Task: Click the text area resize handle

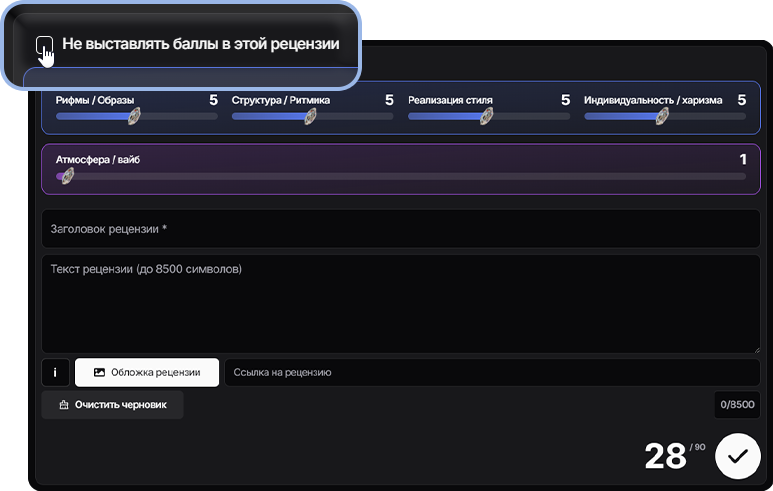Action: pyautogui.click(x=755, y=348)
